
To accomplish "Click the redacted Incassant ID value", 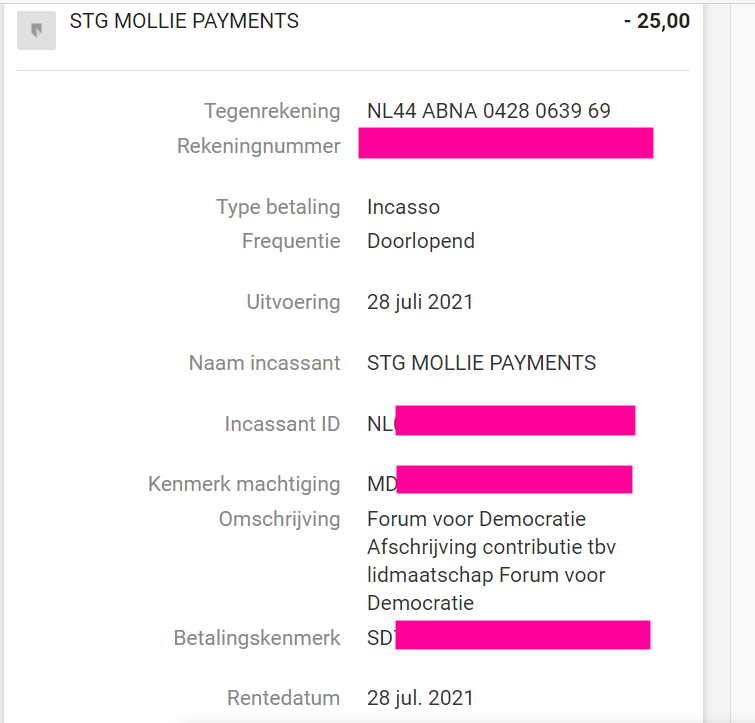I will (x=514, y=421).
